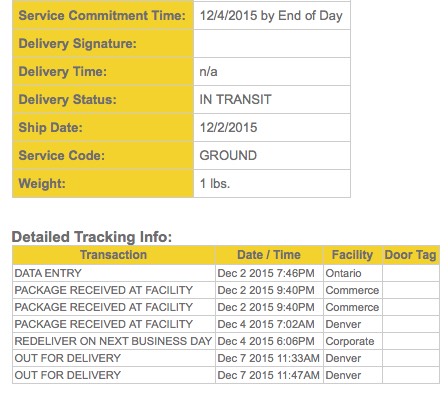Click the Detailed Tracking Info heading
448x394 pixels.
pos(92,237)
